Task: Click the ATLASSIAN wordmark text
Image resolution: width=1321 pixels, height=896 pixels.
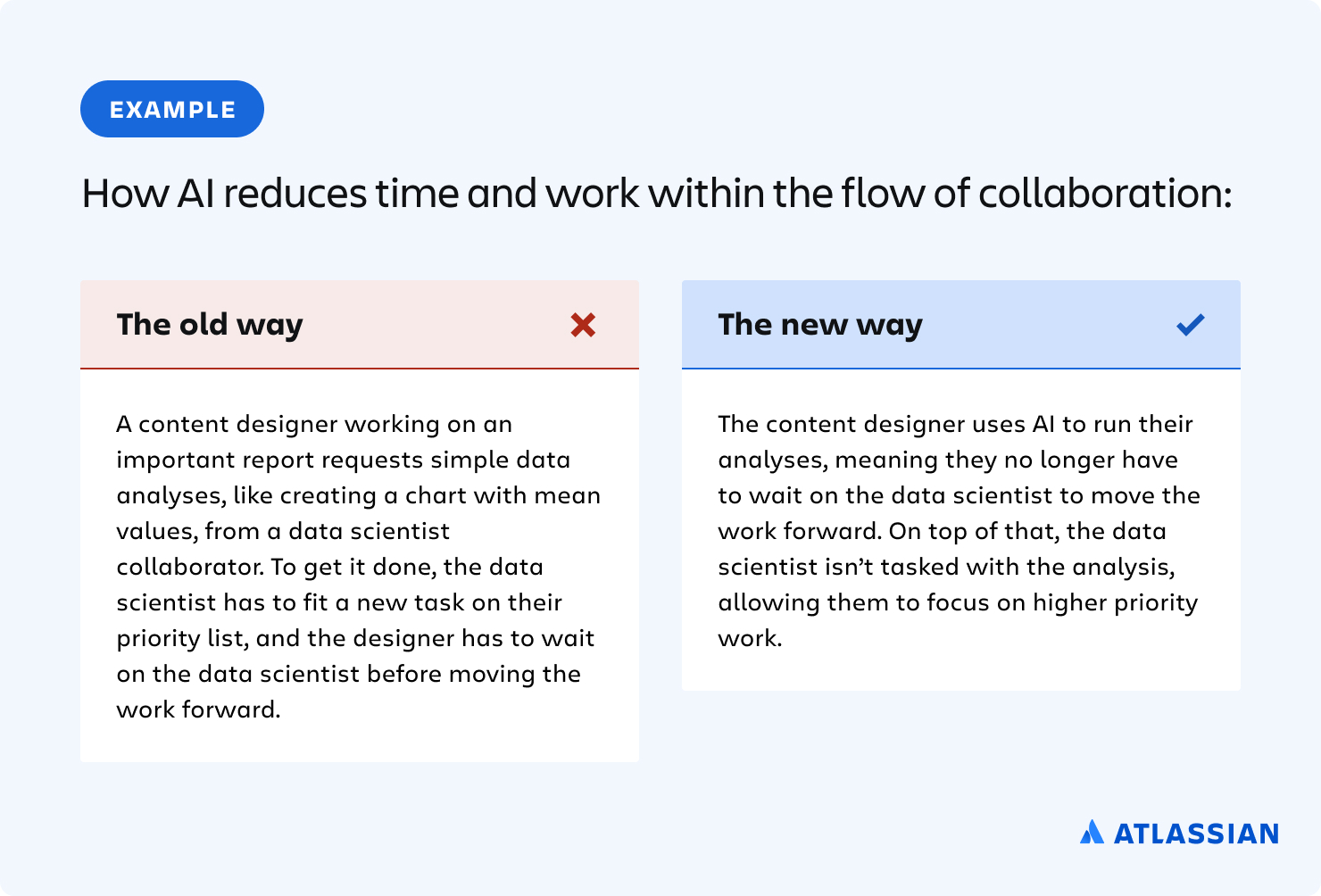Action: (x=1196, y=834)
